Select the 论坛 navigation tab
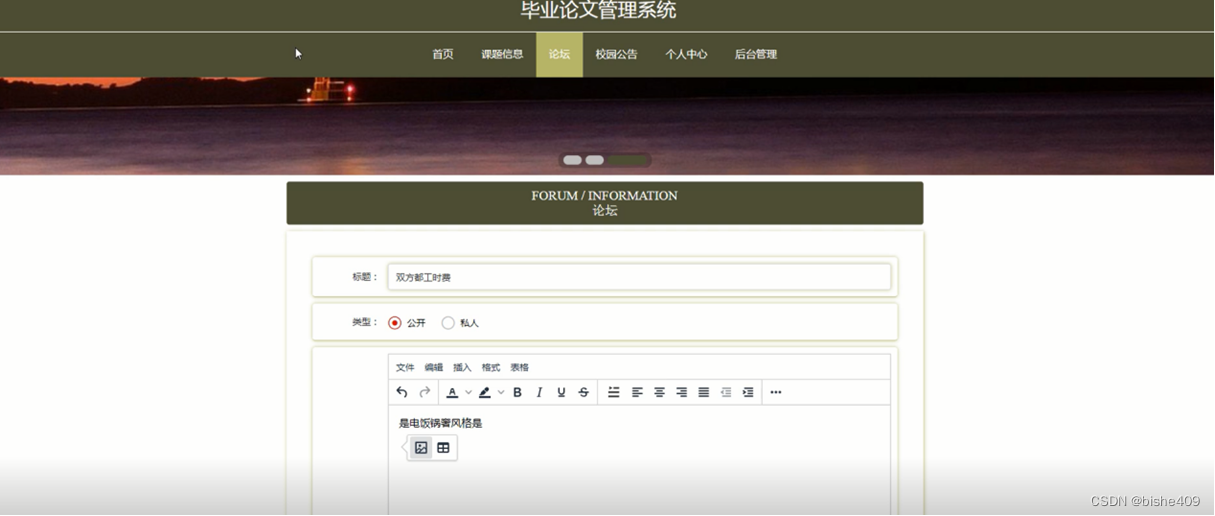The height and width of the screenshot is (516, 1215). pos(559,54)
